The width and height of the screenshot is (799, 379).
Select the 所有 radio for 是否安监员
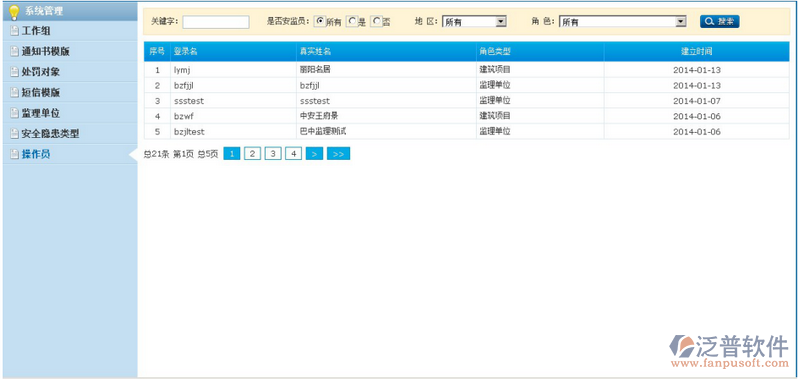point(319,21)
